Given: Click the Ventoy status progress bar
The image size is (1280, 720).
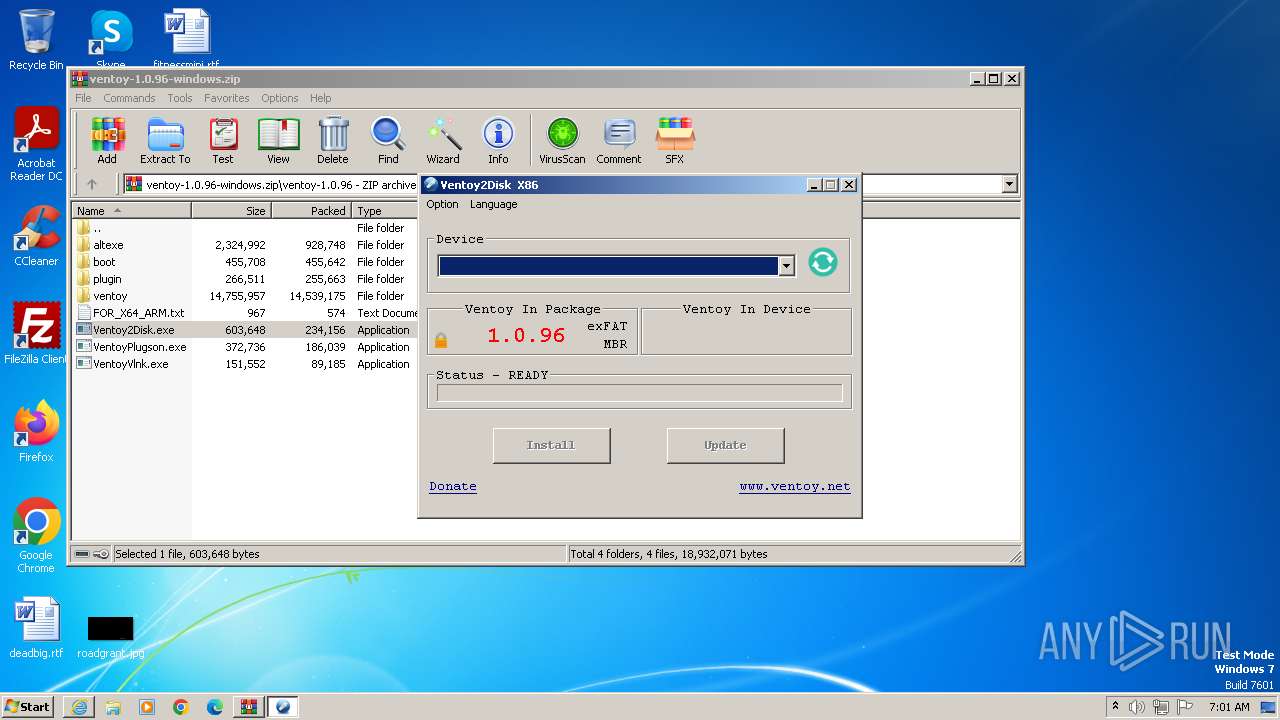Looking at the screenshot, I should coord(639,393).
